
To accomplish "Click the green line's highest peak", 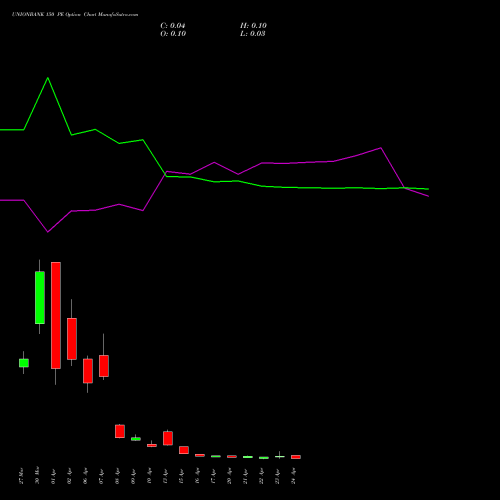I will [x=48, y=78].
